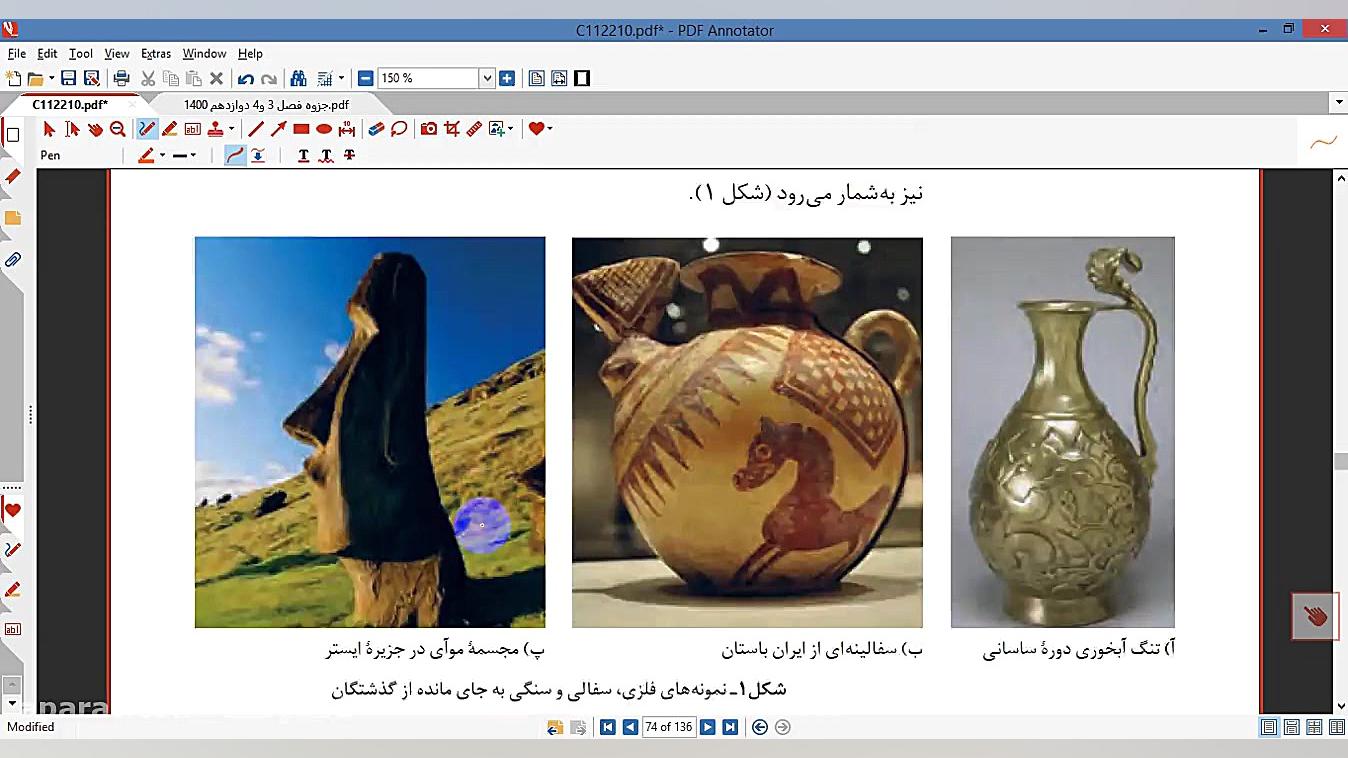
Task: Activate the text box (abl) tool
Action: tap(193, 128)
